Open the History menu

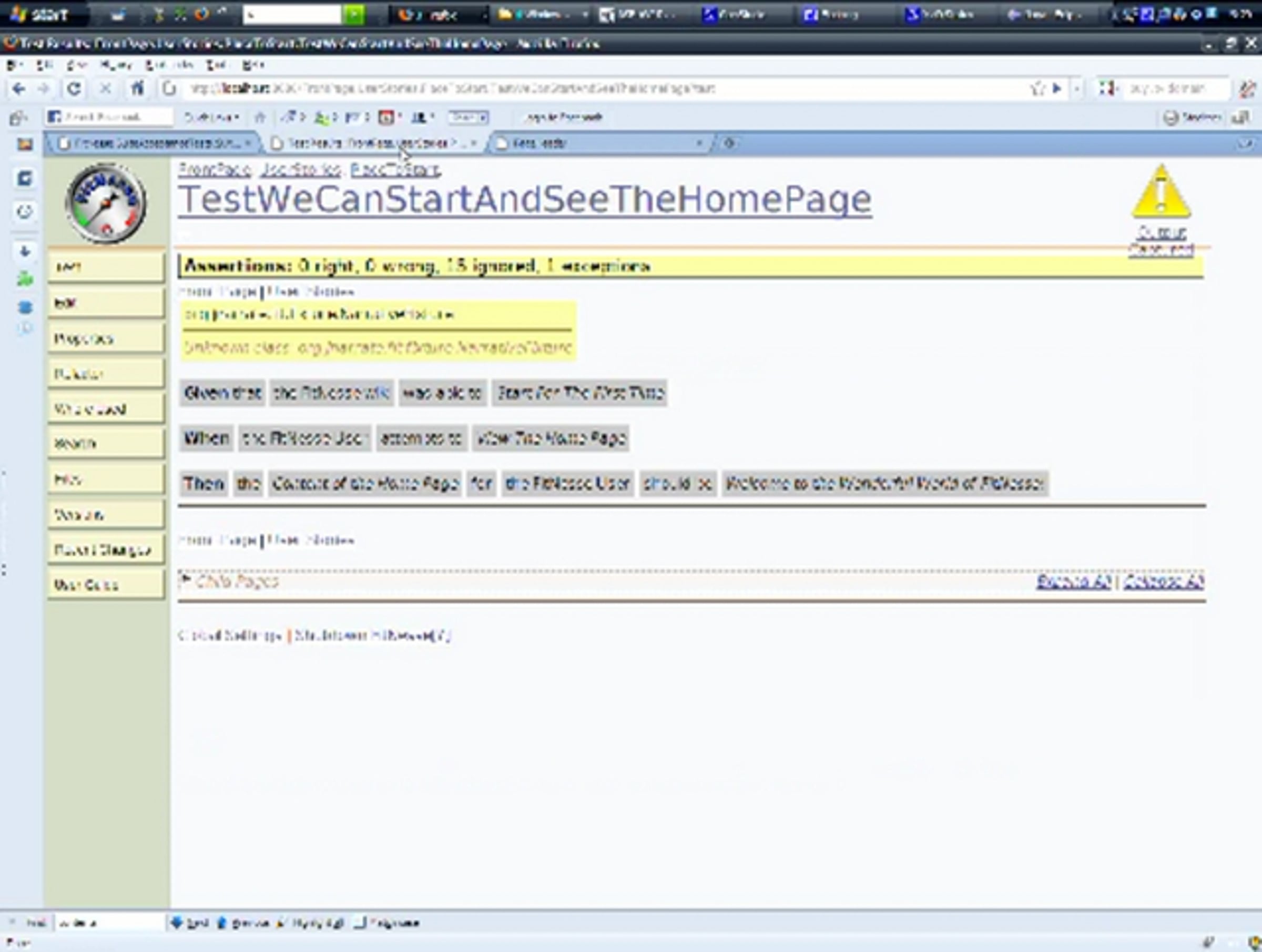click(116, 65)
